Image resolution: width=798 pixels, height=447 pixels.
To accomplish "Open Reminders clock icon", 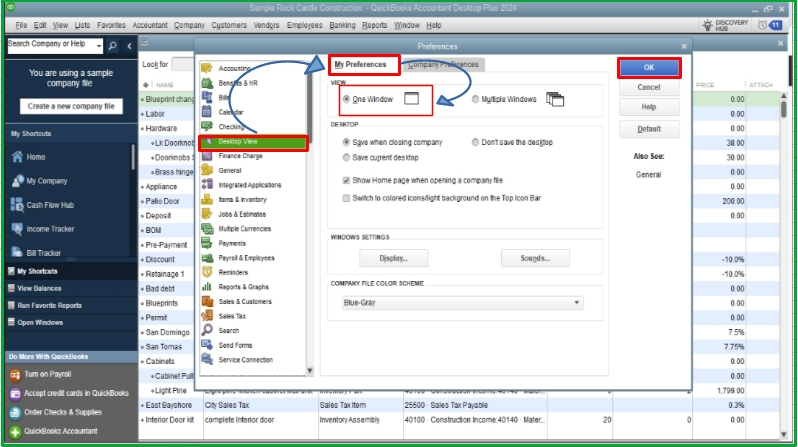I will [207, 272].
